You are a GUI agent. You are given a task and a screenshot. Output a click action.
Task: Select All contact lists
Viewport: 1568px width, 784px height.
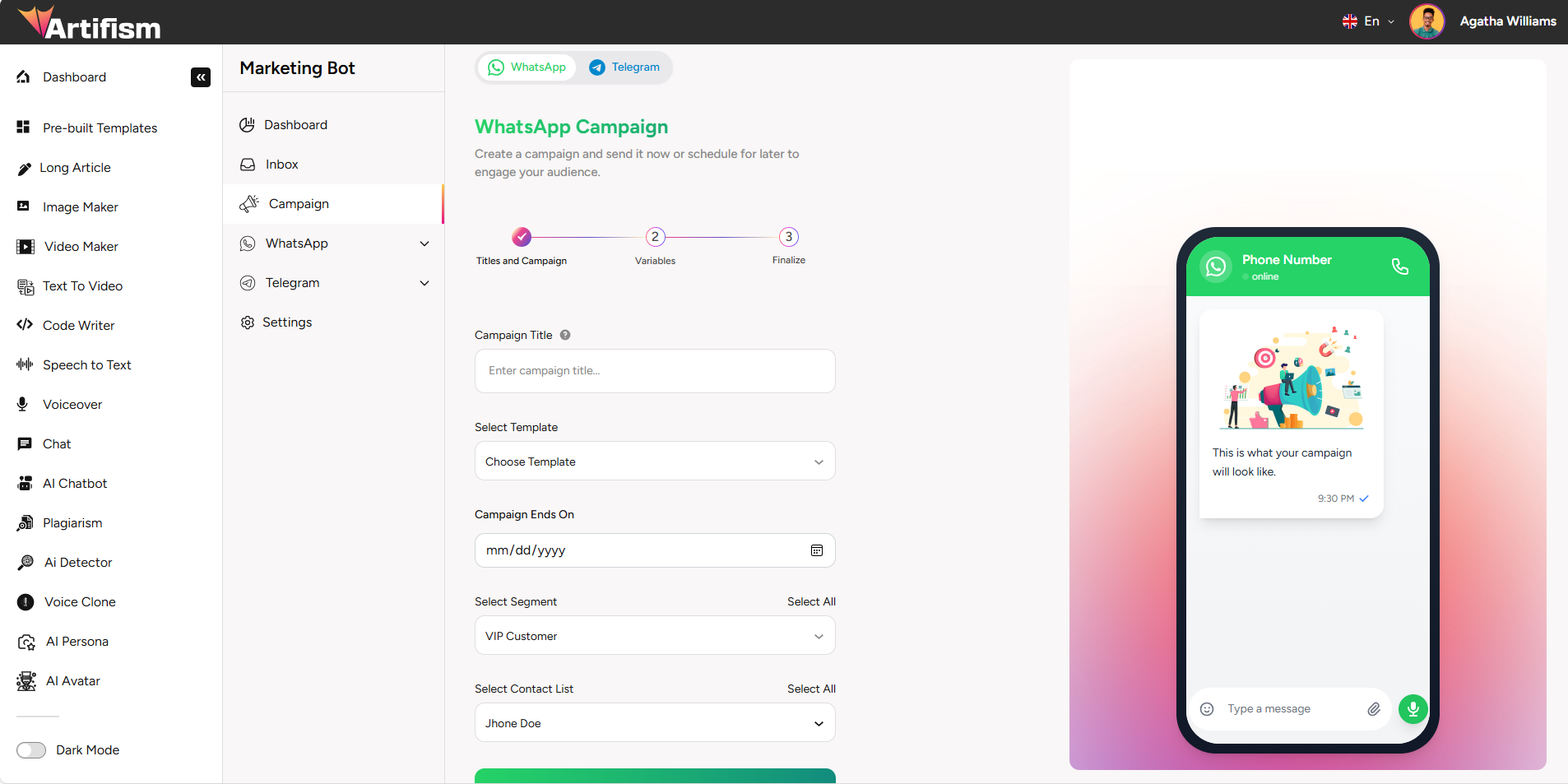811,689
